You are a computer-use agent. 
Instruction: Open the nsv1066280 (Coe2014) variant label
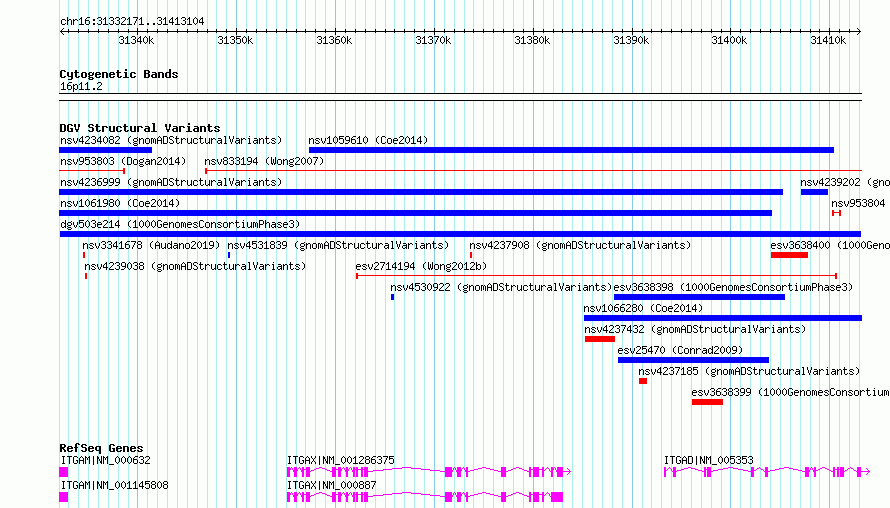pyautogui.click(x=643, y=309)
